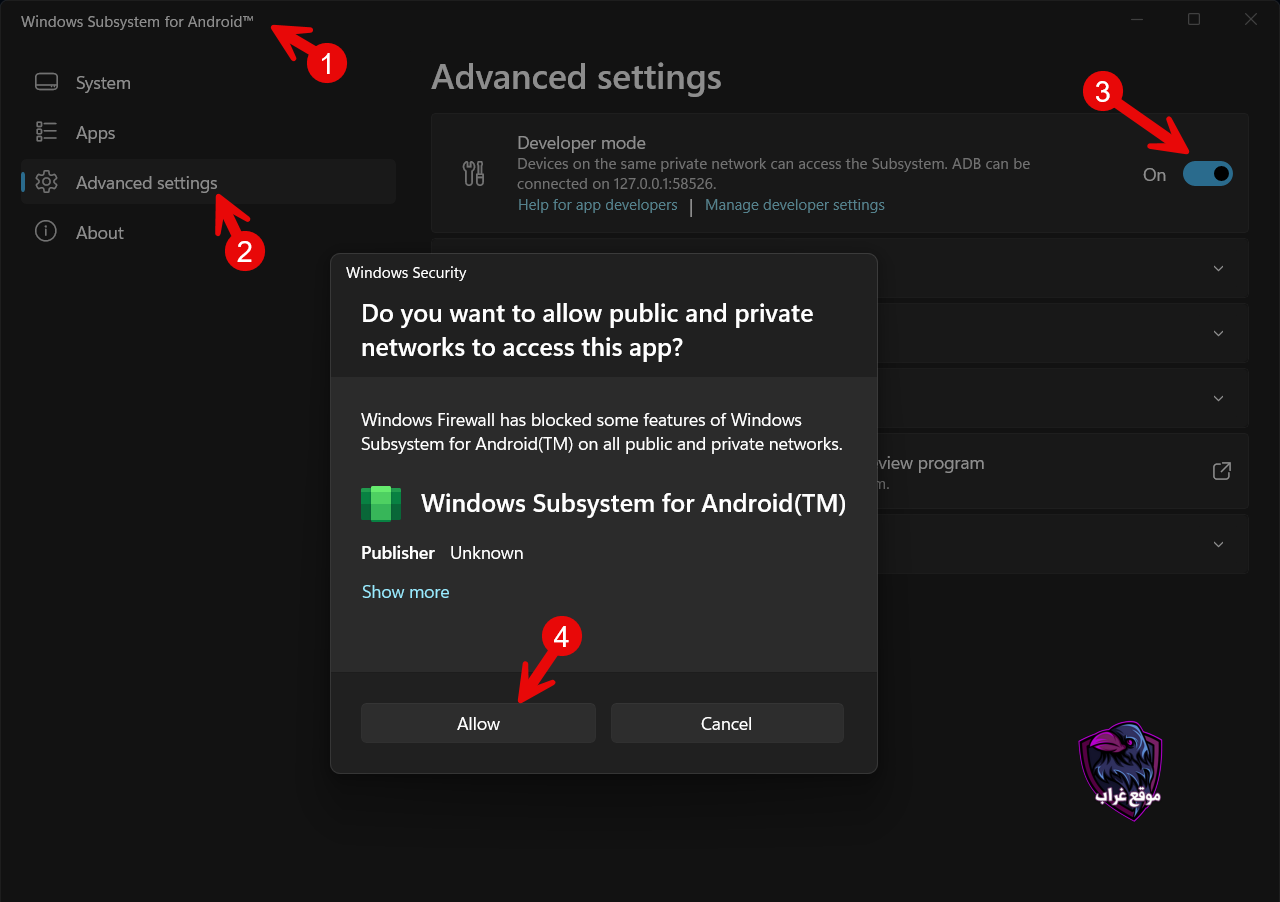The width and height of the screenshot is (1280, 902).
Task: Open Help for app developers link
Action: (597, 205)
